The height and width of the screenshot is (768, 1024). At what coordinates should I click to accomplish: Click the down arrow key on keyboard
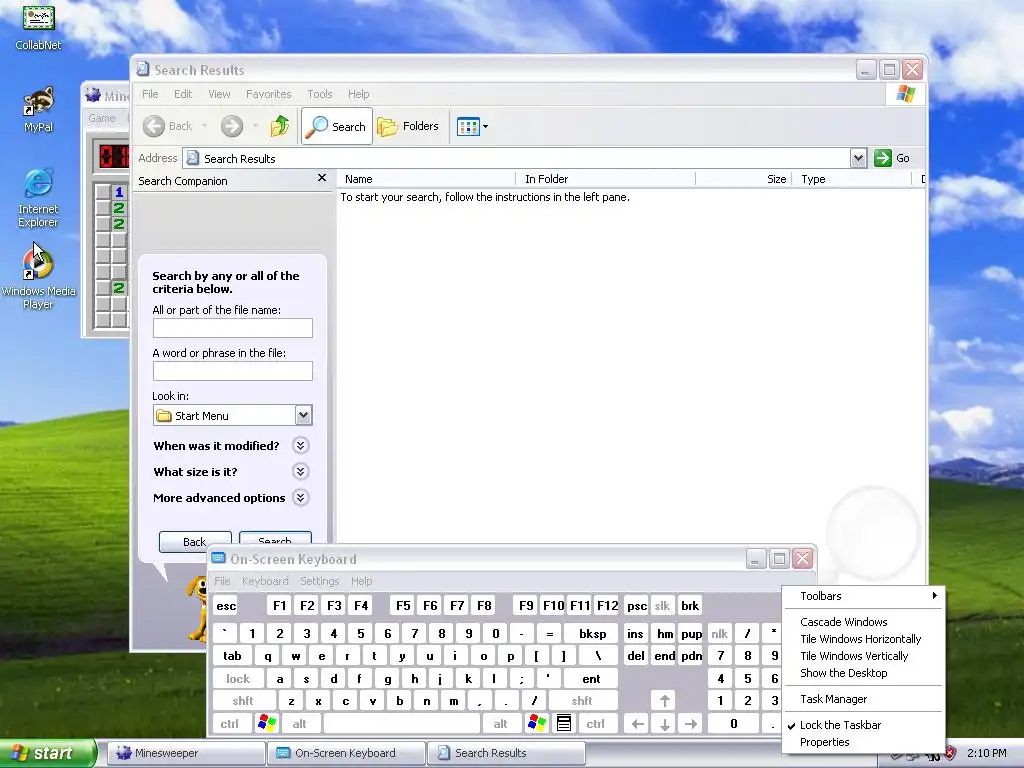click(664, 724)
